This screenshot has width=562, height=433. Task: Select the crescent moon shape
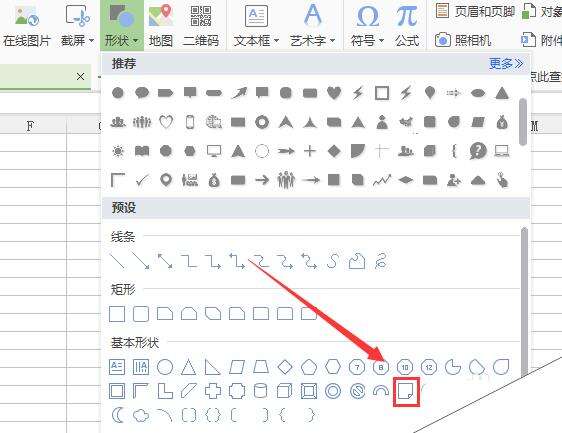[x=117, y=415]
